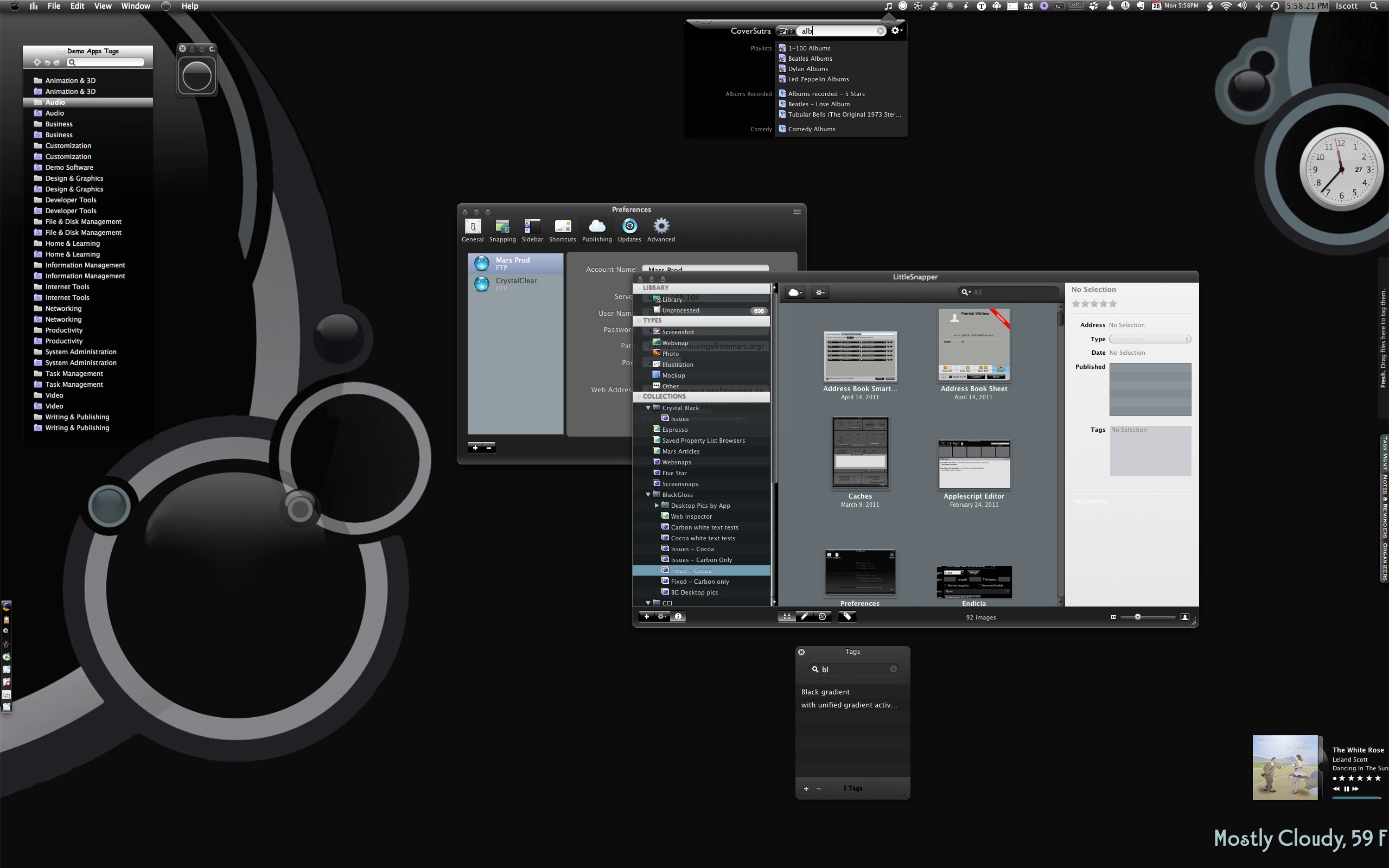Select Audio folder in Demo Apps Tags
1389x868 pixels.
(87, 102)
